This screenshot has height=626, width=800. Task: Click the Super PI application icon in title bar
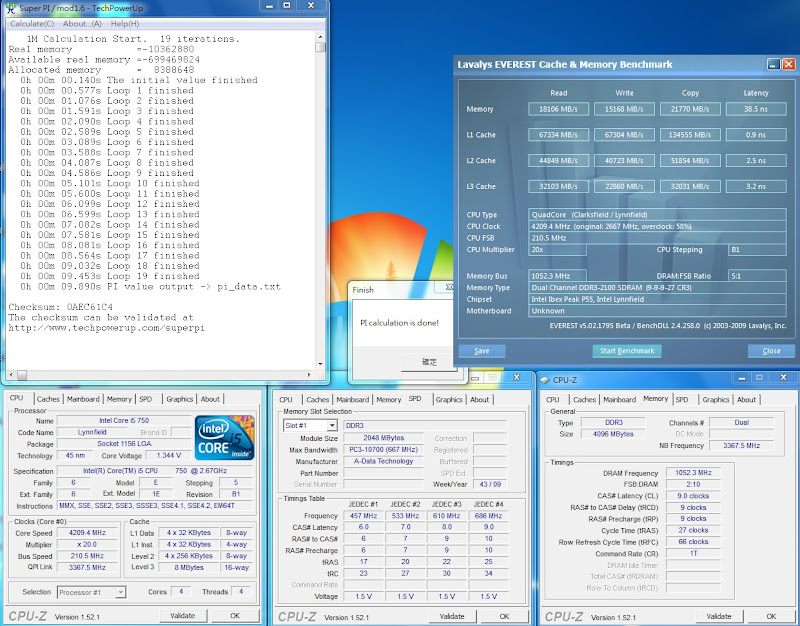click(x=11, y=8)
